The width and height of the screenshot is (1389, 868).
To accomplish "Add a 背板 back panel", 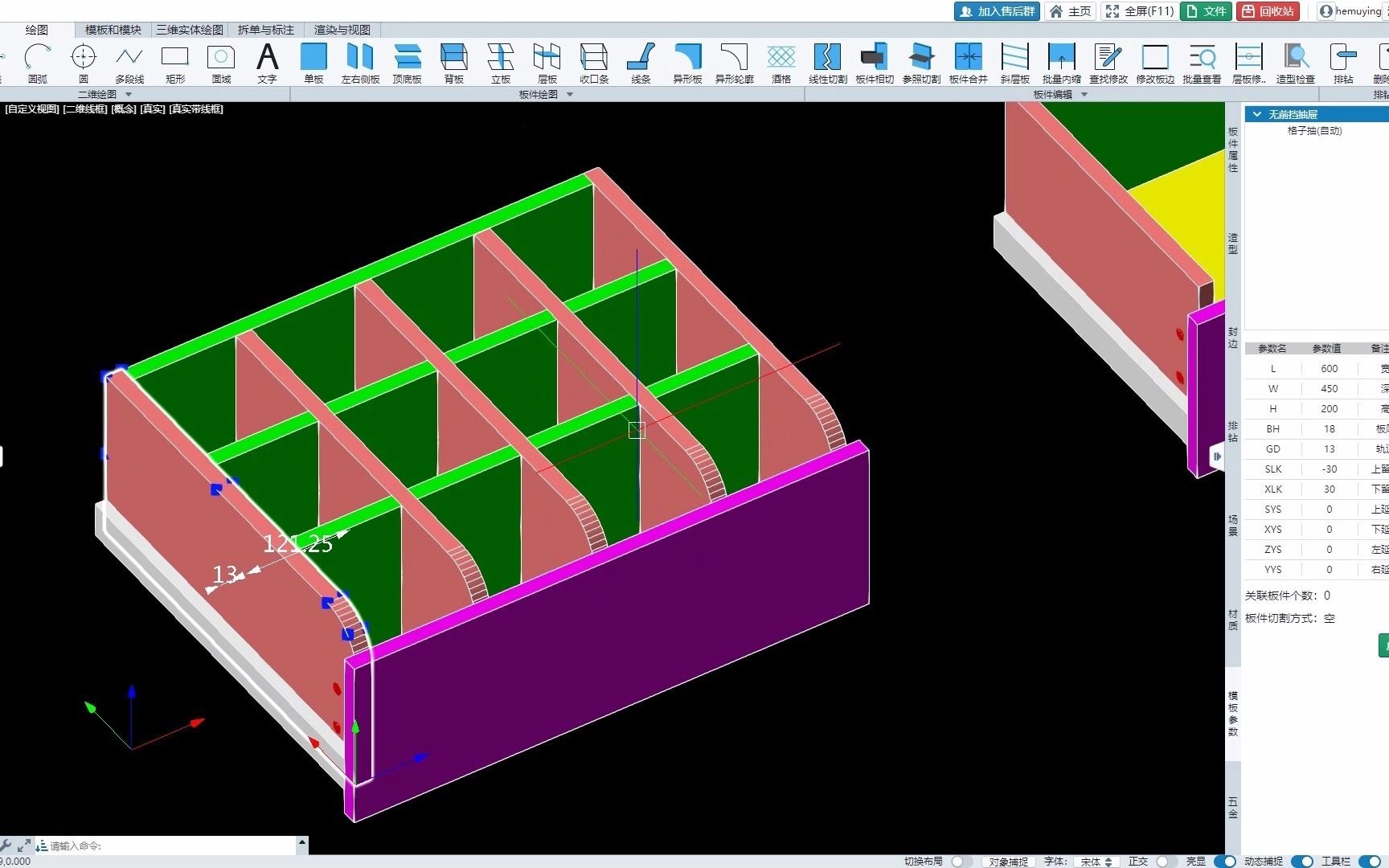I will pyautogui.click(x=454, y=63).
